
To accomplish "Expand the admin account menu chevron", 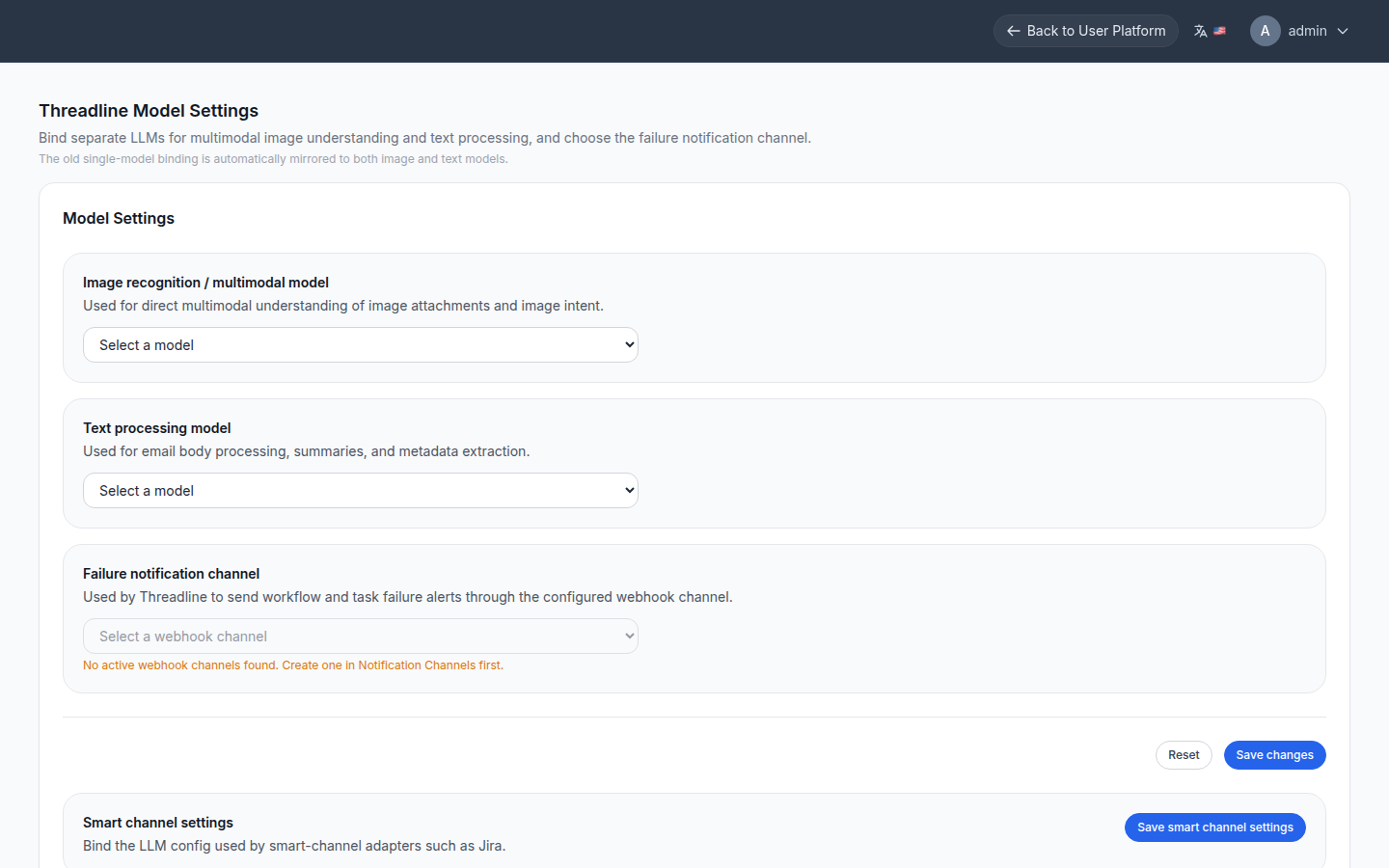I will [1343, 31].
